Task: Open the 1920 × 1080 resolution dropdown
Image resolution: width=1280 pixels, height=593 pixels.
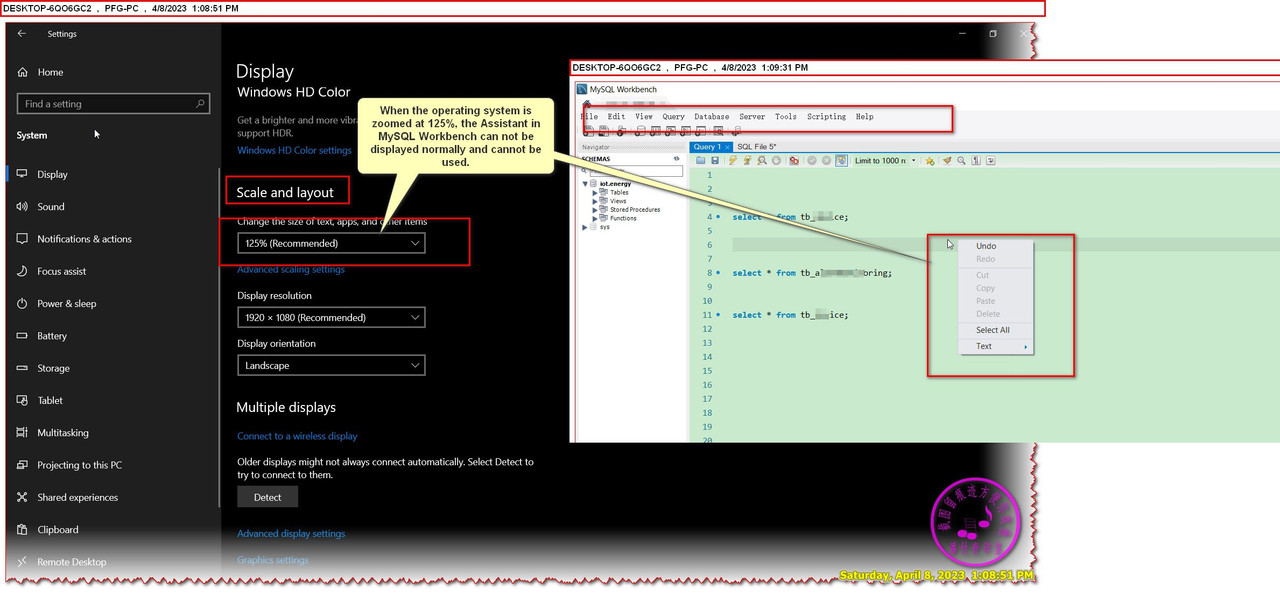Action: 331,317
